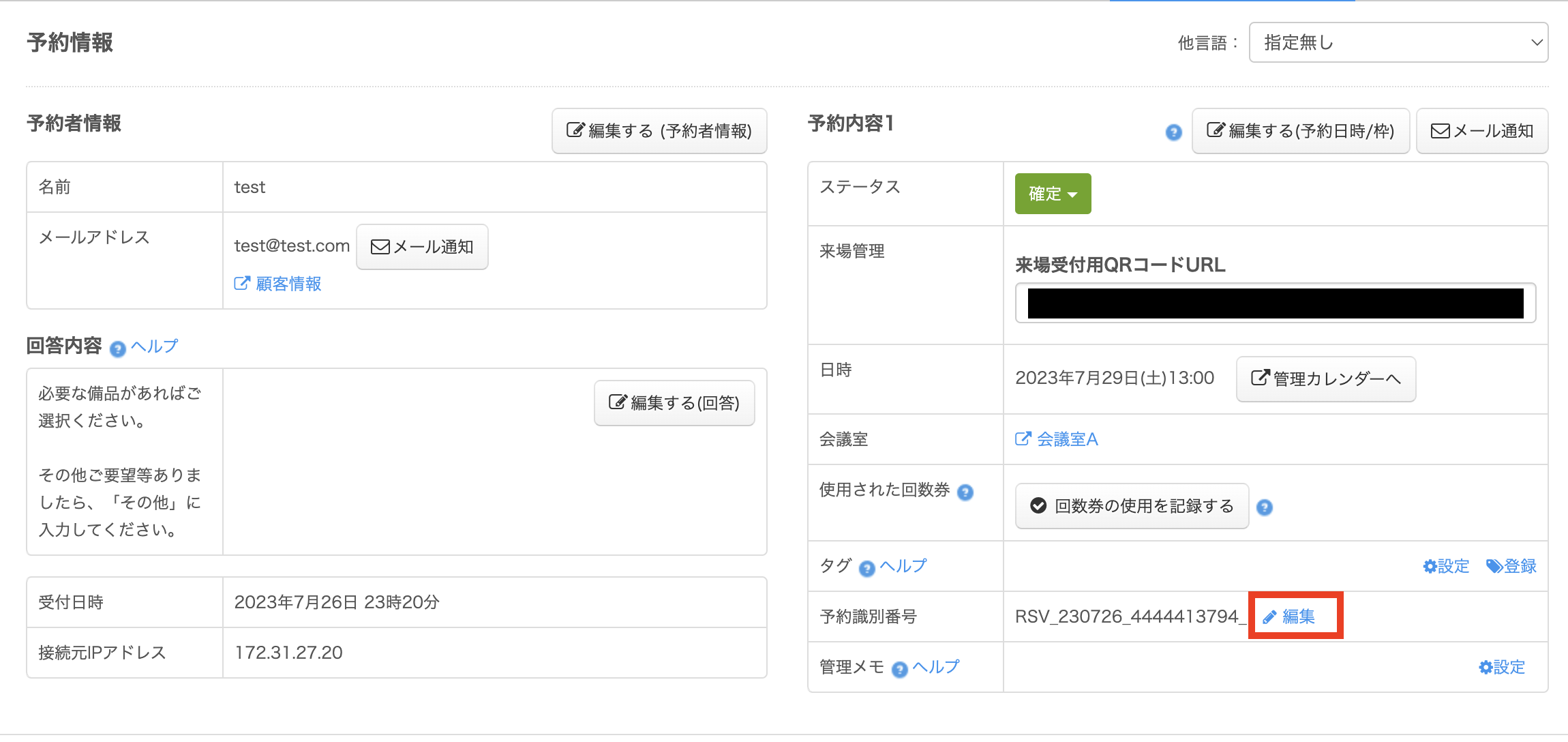This screenshot has width=1568, height=742.
Task: Click 編集する(回答) button
Action: pyautogui.click(x=674, y=403)
